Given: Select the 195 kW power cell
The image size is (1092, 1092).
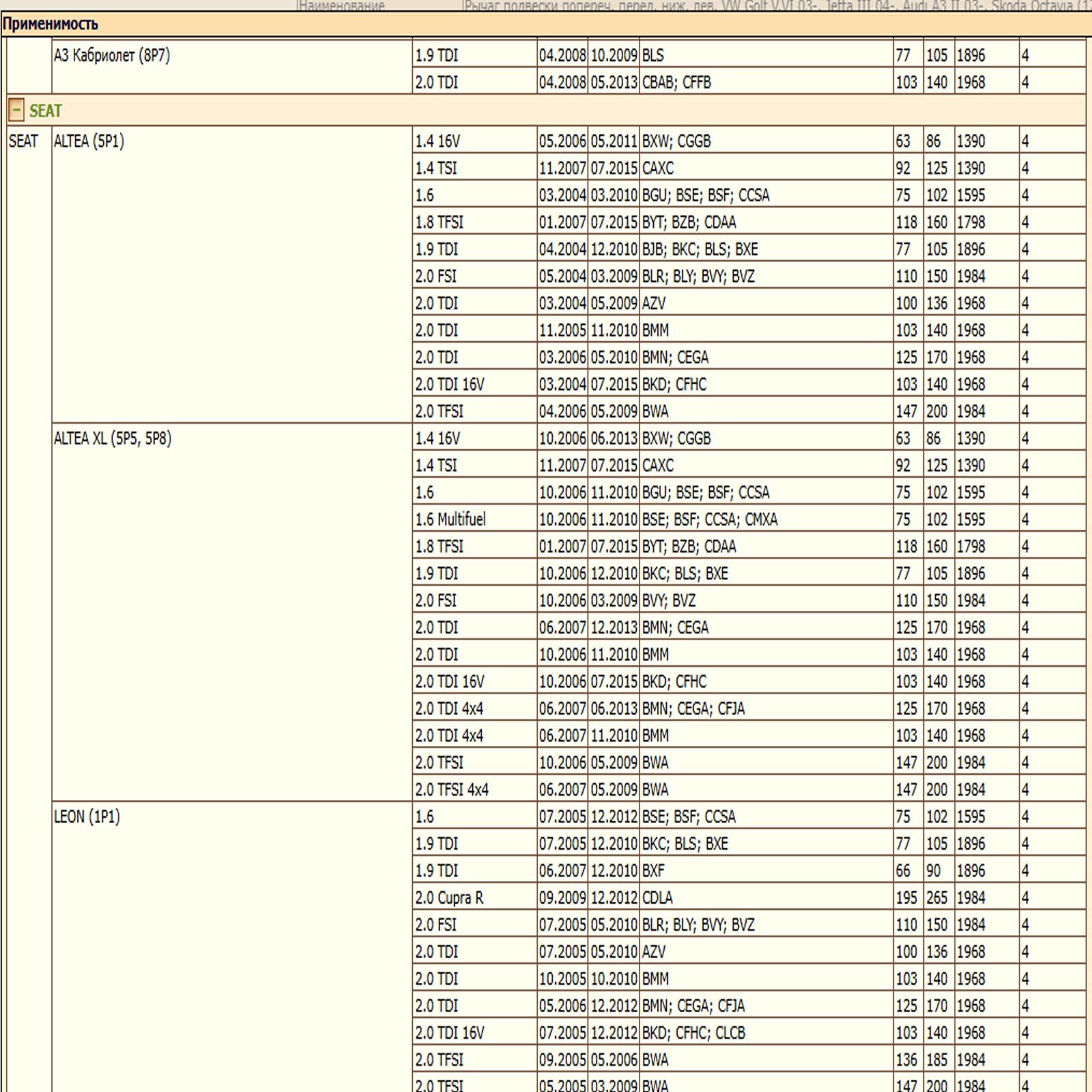Looking at the screenshot, I should click(909, 897).
